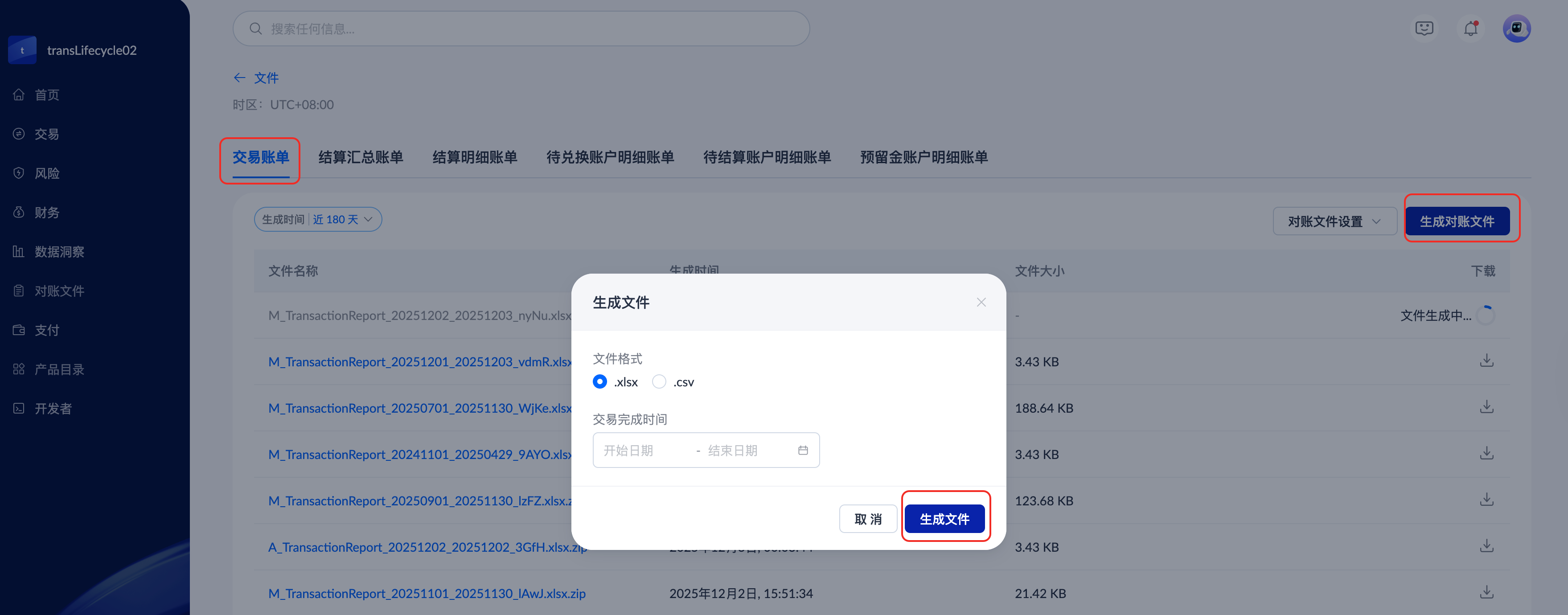
Task: Click the calendar icon in date field
Action: pyautogui.click(x=803, y=451)
